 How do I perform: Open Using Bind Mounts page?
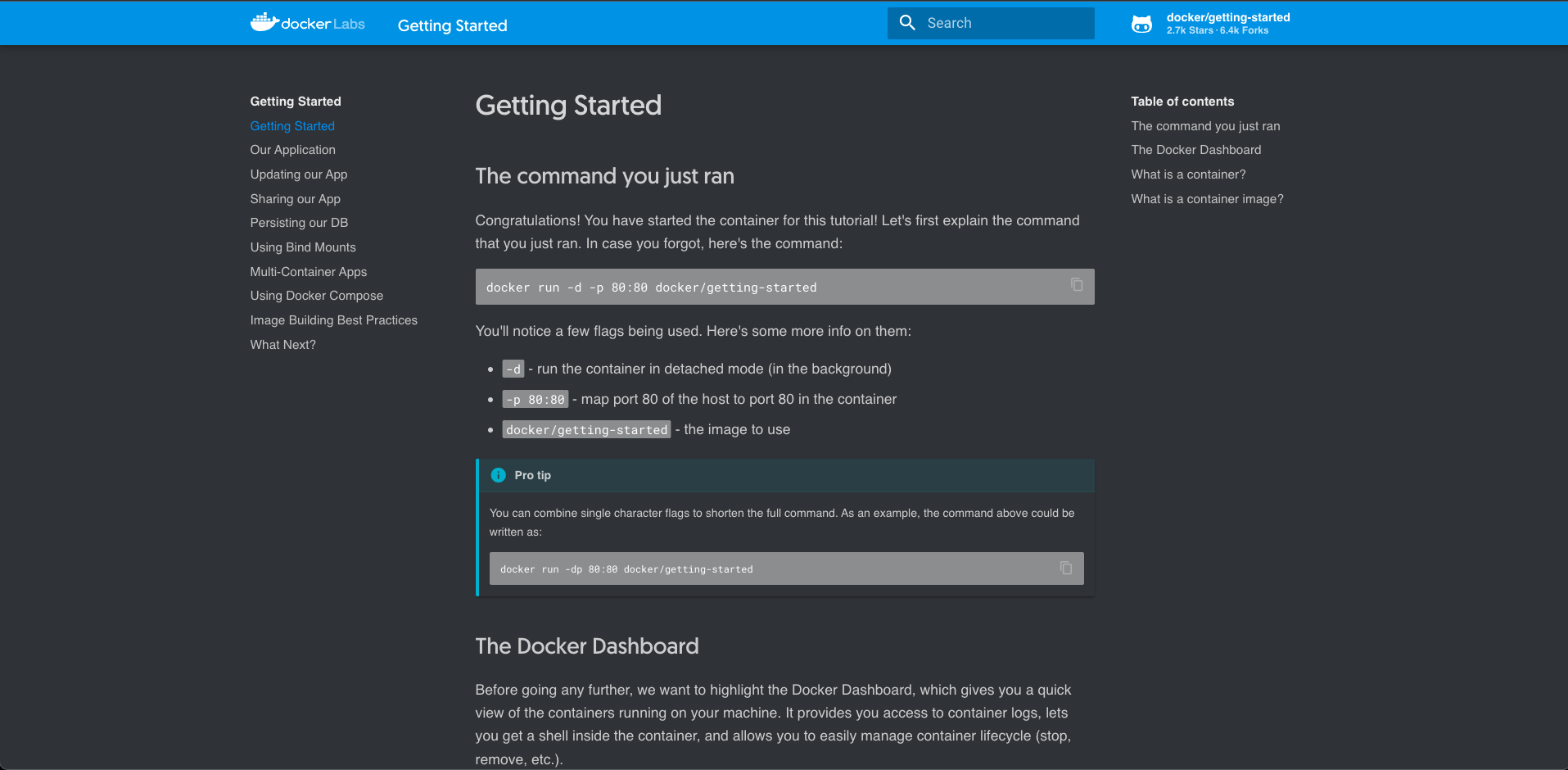(303, 247)
